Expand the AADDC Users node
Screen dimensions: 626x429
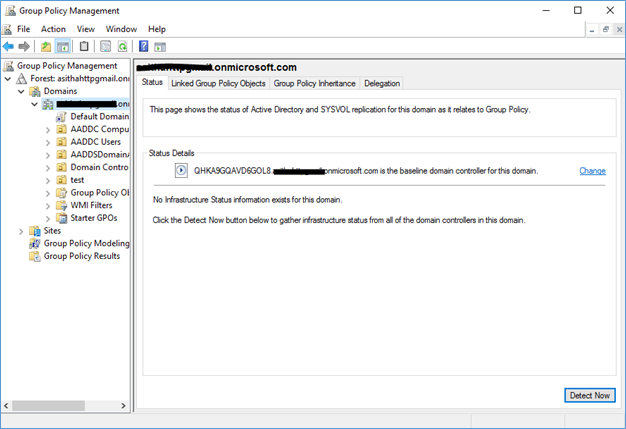pos(48,142)
